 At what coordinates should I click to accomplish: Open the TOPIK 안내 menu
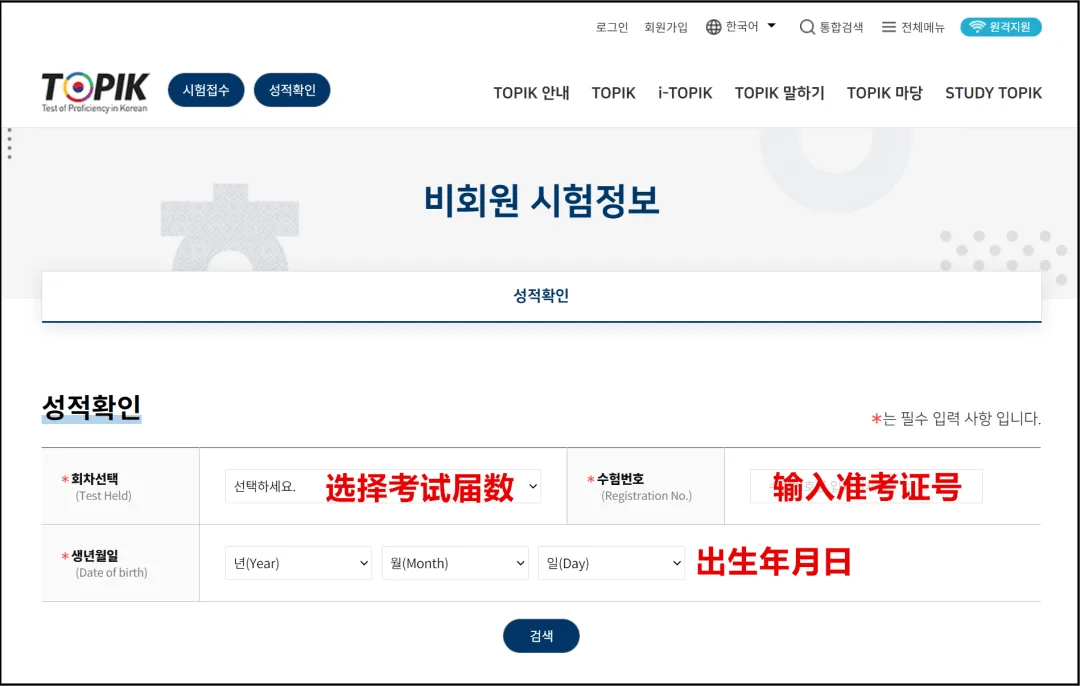pyautogui.click(x=531, y=93)
